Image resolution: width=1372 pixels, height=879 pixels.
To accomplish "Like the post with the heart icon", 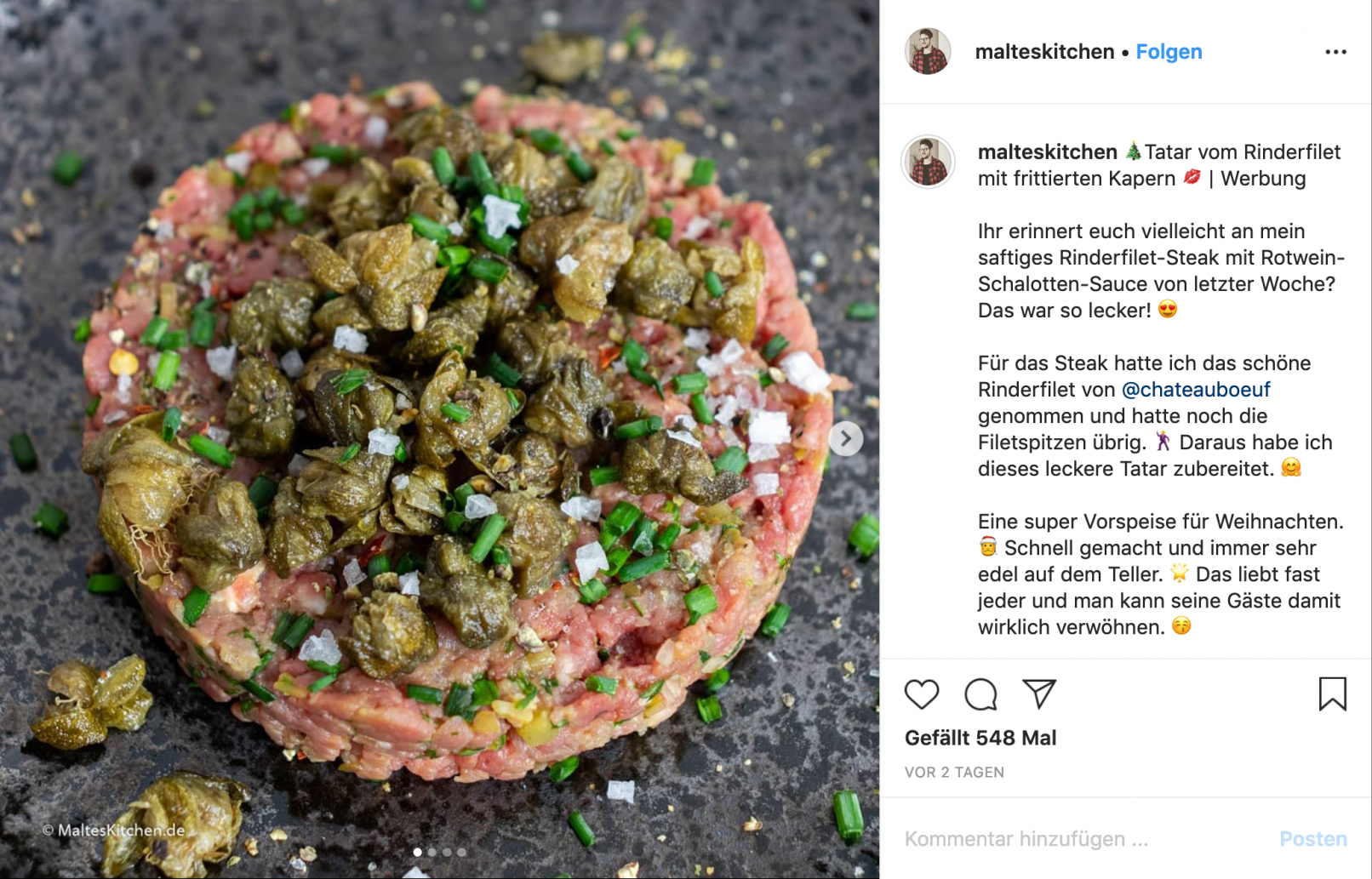I will tap(921, 694).
